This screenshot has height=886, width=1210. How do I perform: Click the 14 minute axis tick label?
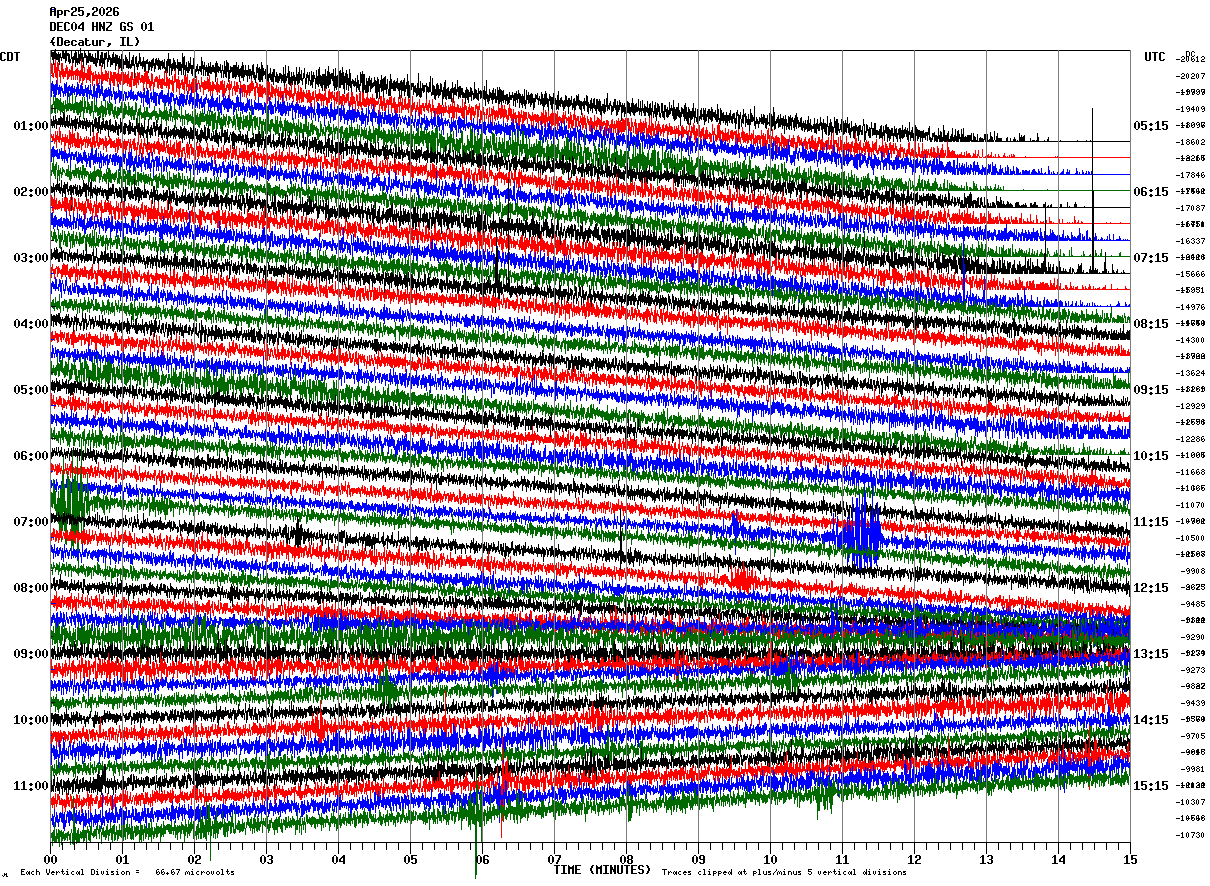pos(1058,859)
